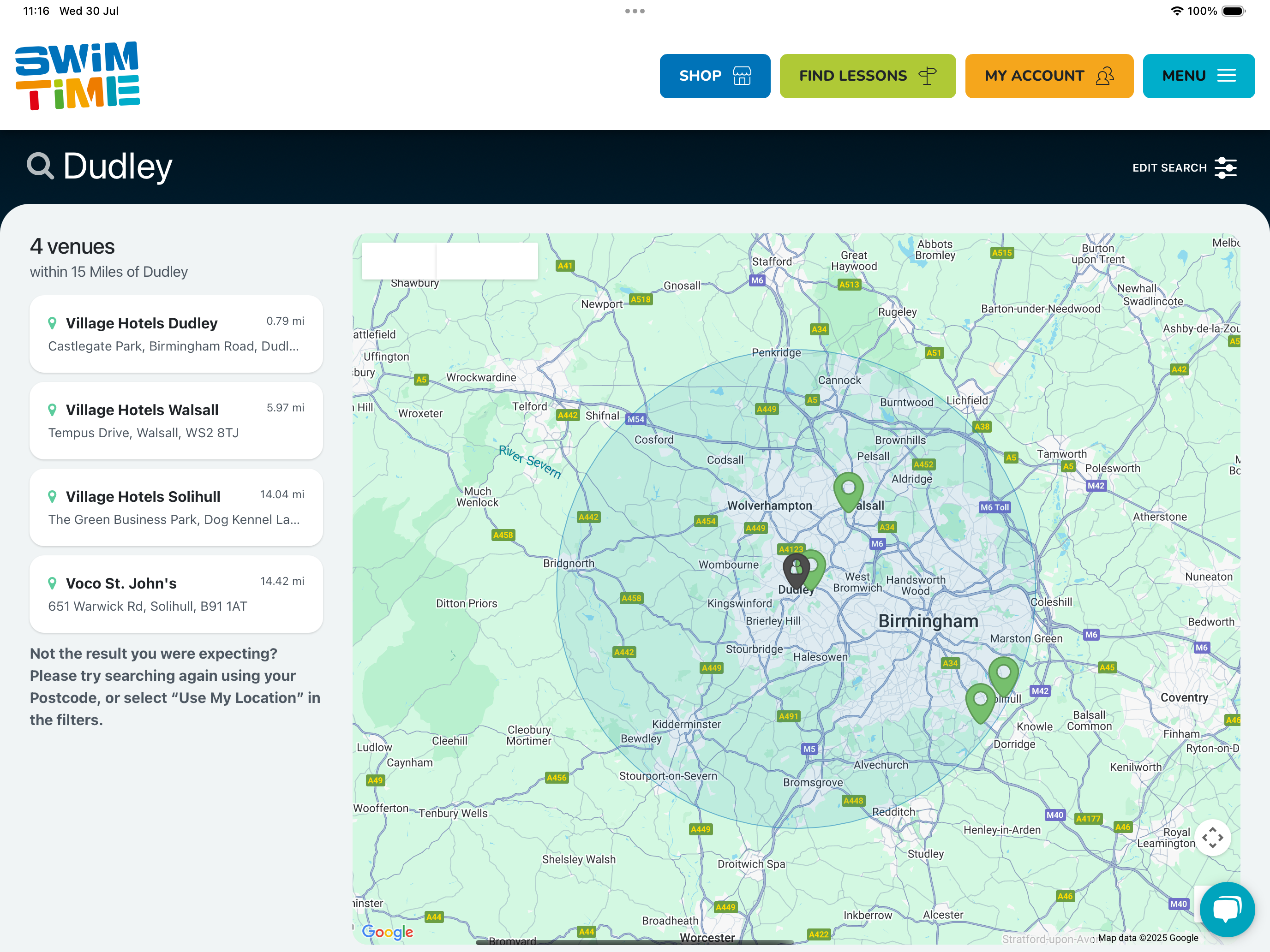
Task: Click the Birmingham label on the map
Action: [x=928, y=621]
